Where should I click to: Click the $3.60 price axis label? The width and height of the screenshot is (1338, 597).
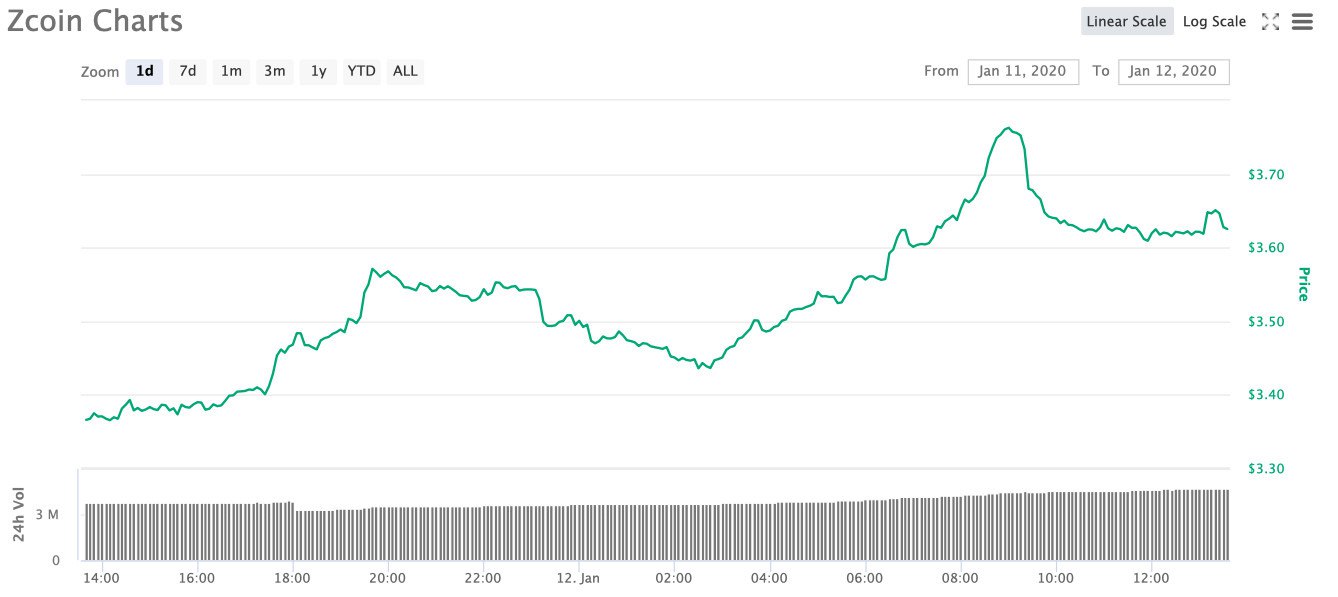pyautogui.click(x=1265, y=248)
